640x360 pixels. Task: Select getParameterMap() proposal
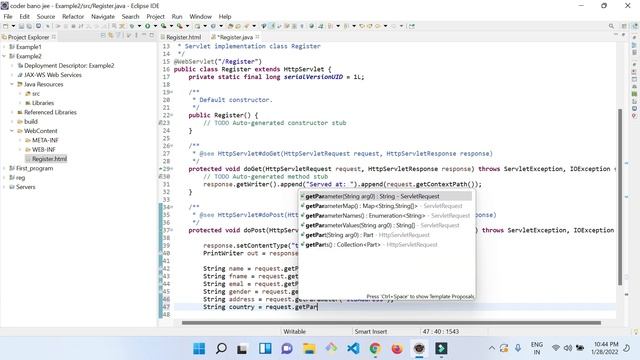(386, 206)
